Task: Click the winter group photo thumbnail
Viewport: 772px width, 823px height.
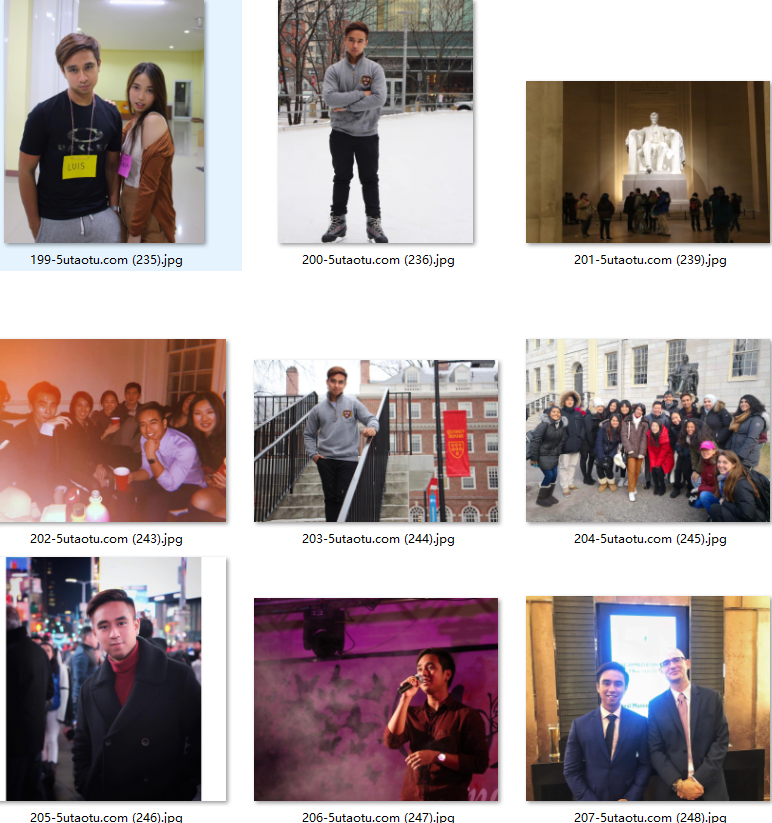Action: point(648,430)
